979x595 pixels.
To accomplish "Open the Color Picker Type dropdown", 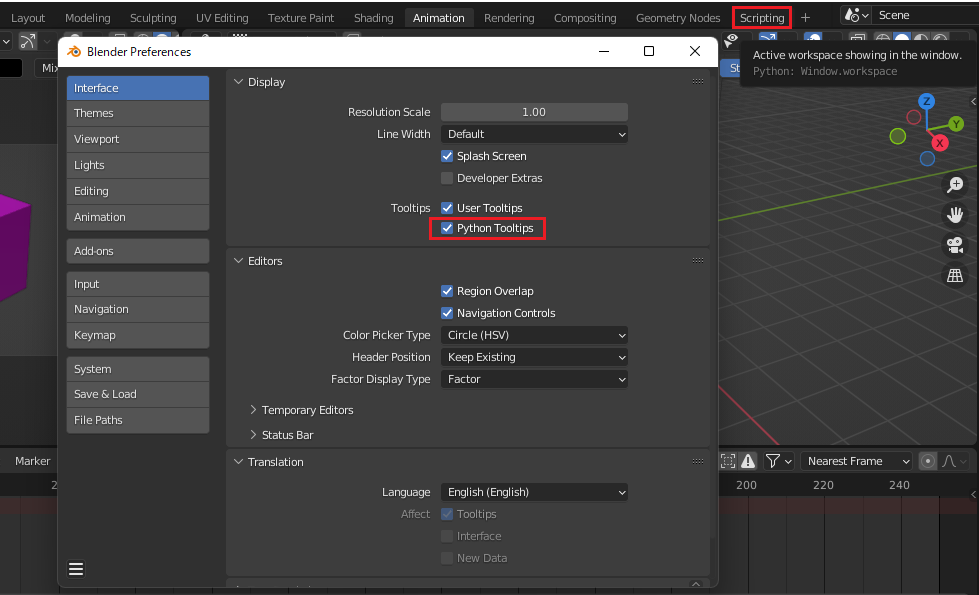I will coord(534,335).
